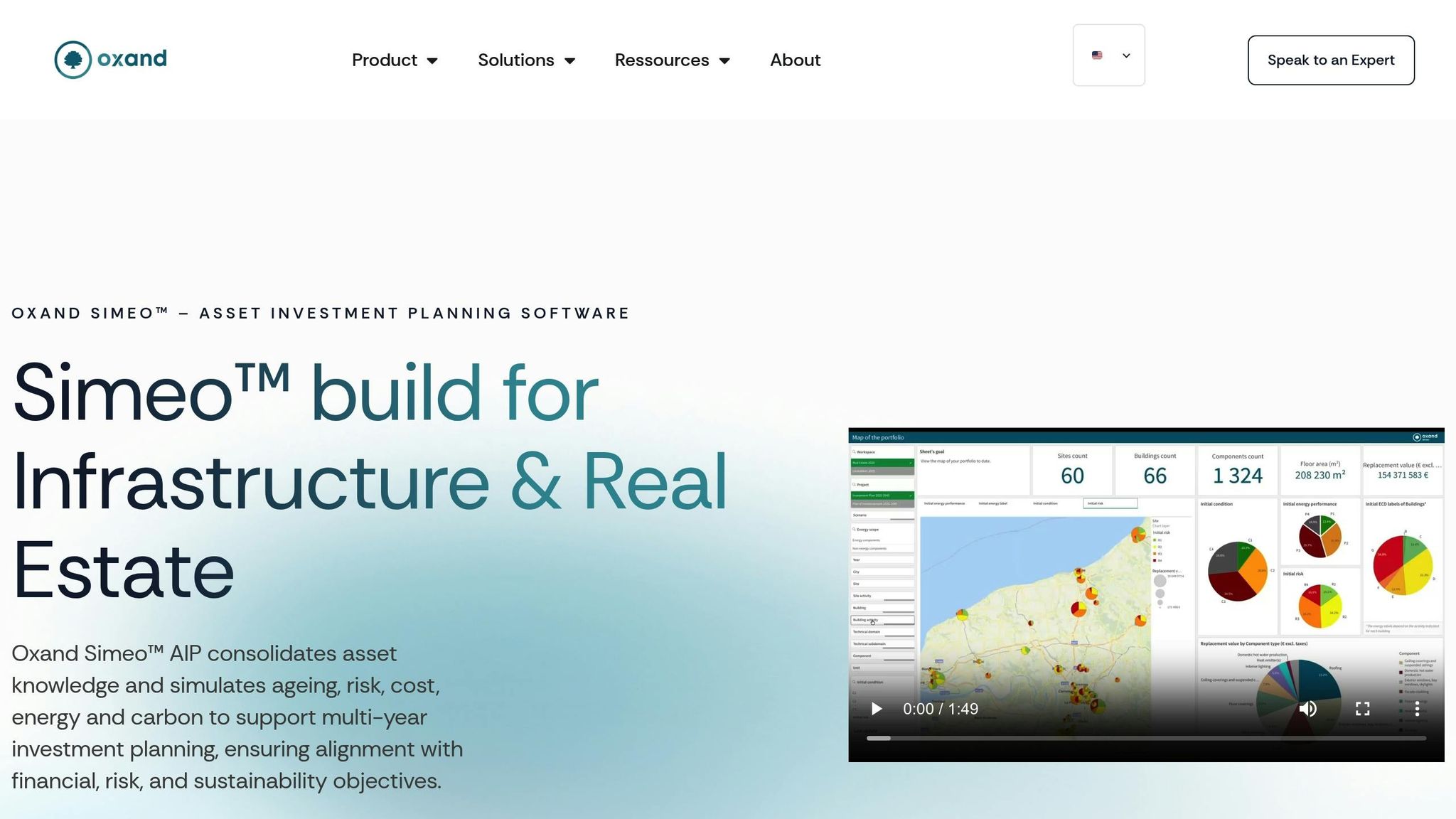Click the US flag language icon

click(1097, 55)
